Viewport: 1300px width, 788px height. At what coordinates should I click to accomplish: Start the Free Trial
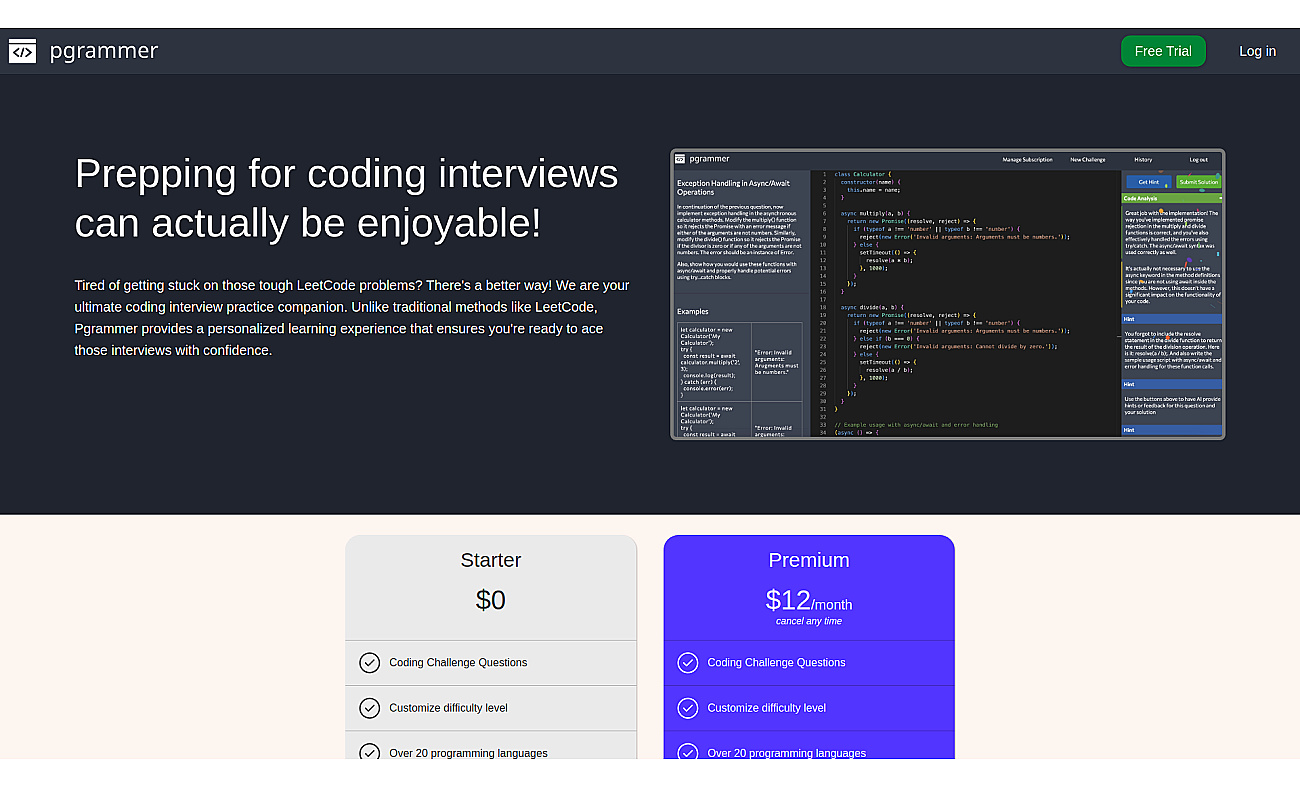coord(1163,51)
